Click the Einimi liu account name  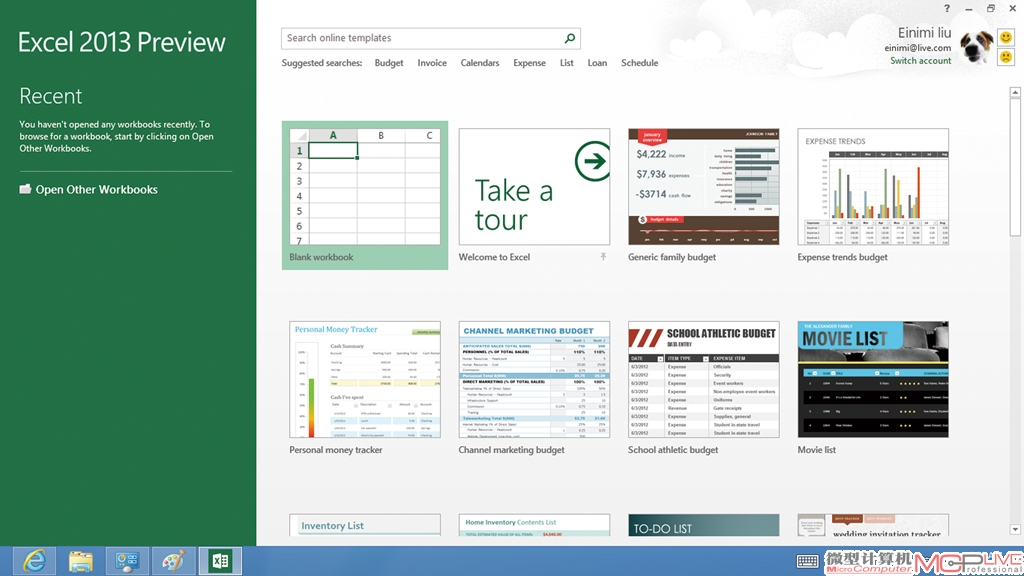click(x=924, y=33)
